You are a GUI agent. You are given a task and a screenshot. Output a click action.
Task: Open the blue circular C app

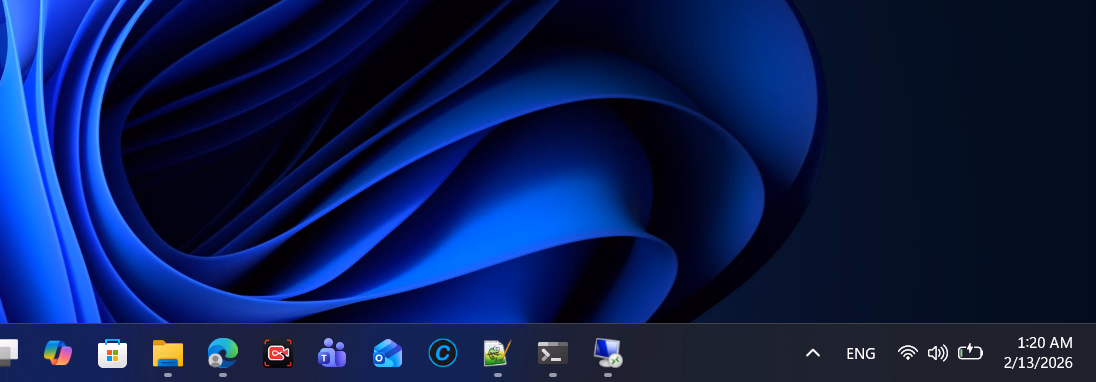coord(442,353)
